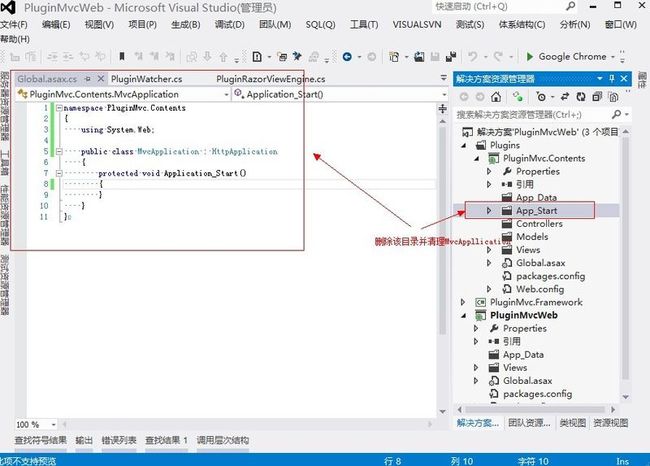Switch to the PluginRazorViewEngine.cs tab

(x=271, y=79)
